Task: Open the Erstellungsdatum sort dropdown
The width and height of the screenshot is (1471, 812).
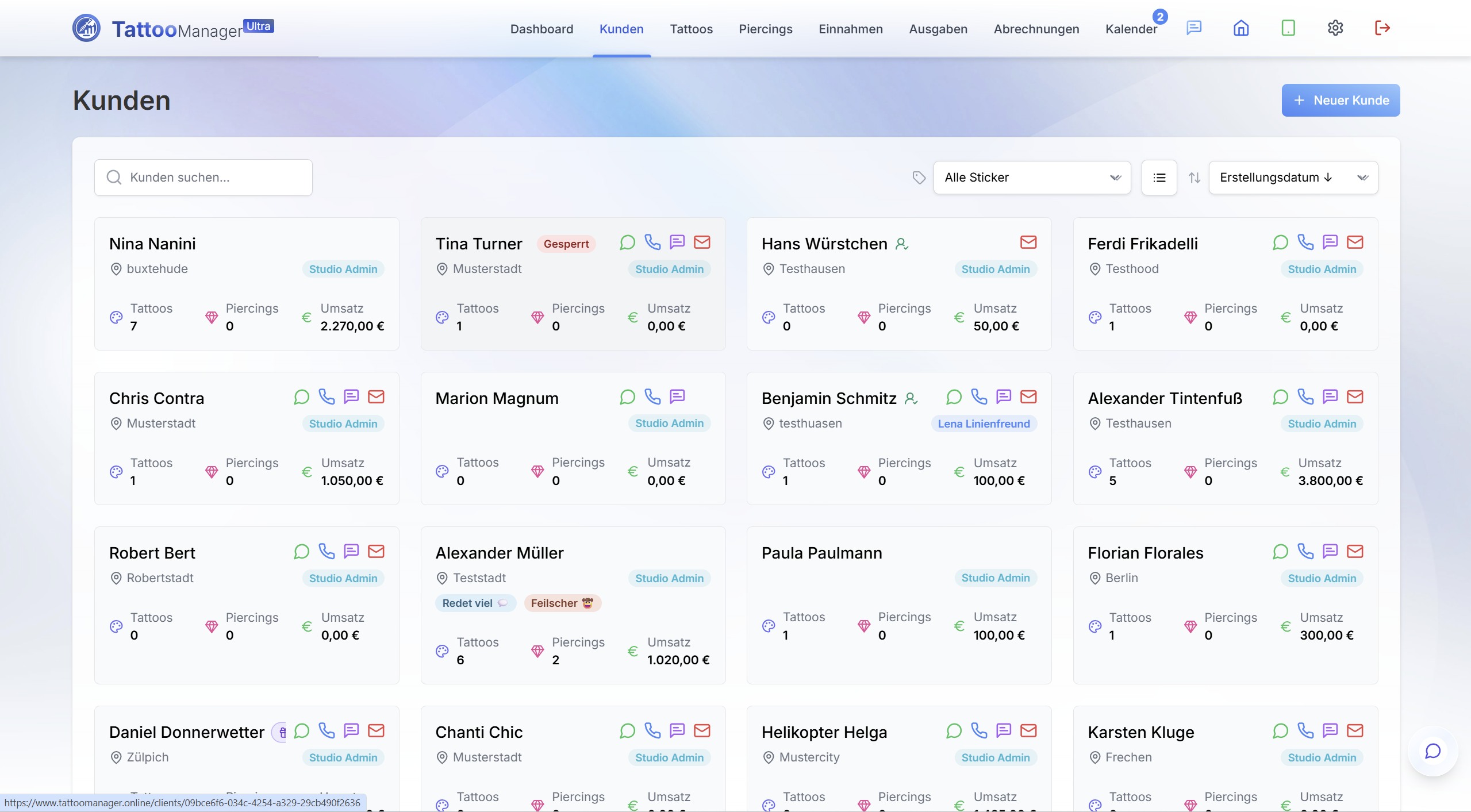Action: [1293, 178]
